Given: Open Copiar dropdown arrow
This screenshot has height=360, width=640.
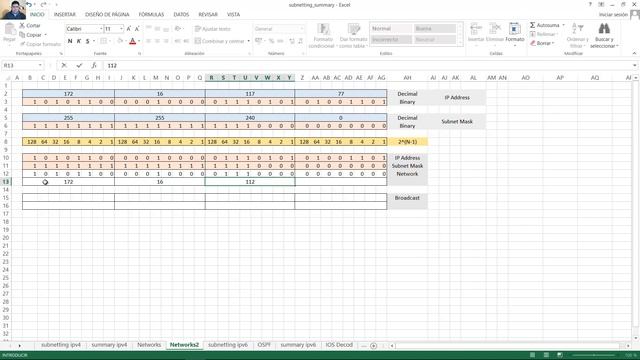Looking at the screenshot, I should point(45,35).
